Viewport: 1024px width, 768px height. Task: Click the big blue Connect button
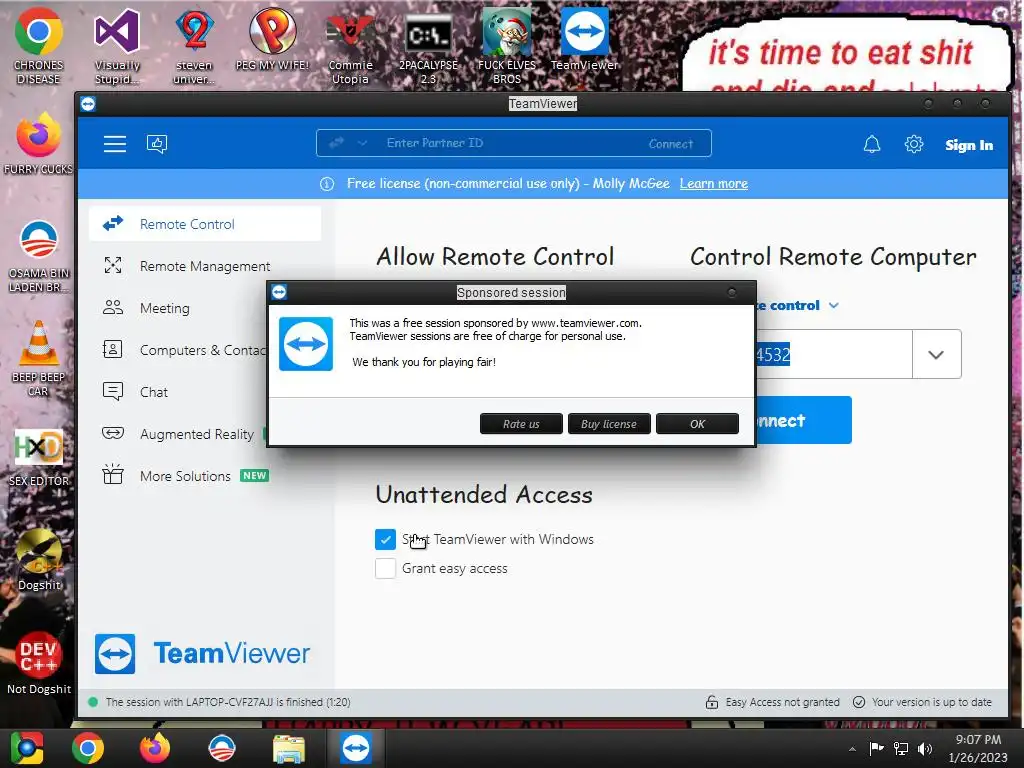point(804,420)
